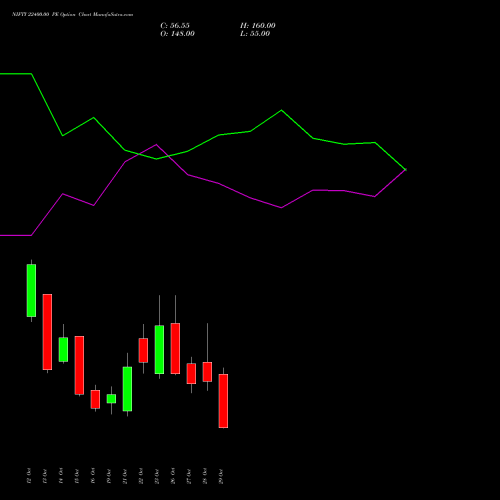Select the green candlestick above 21 Oct
Screen dimensions: 500x500
[127, 389]
